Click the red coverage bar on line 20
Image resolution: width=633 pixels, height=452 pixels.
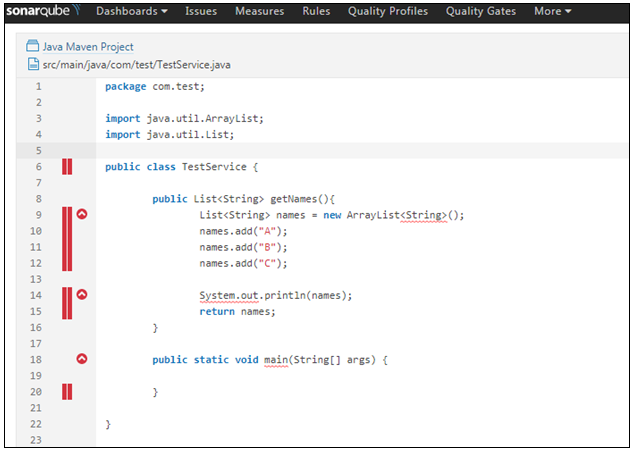pos(67,392)
